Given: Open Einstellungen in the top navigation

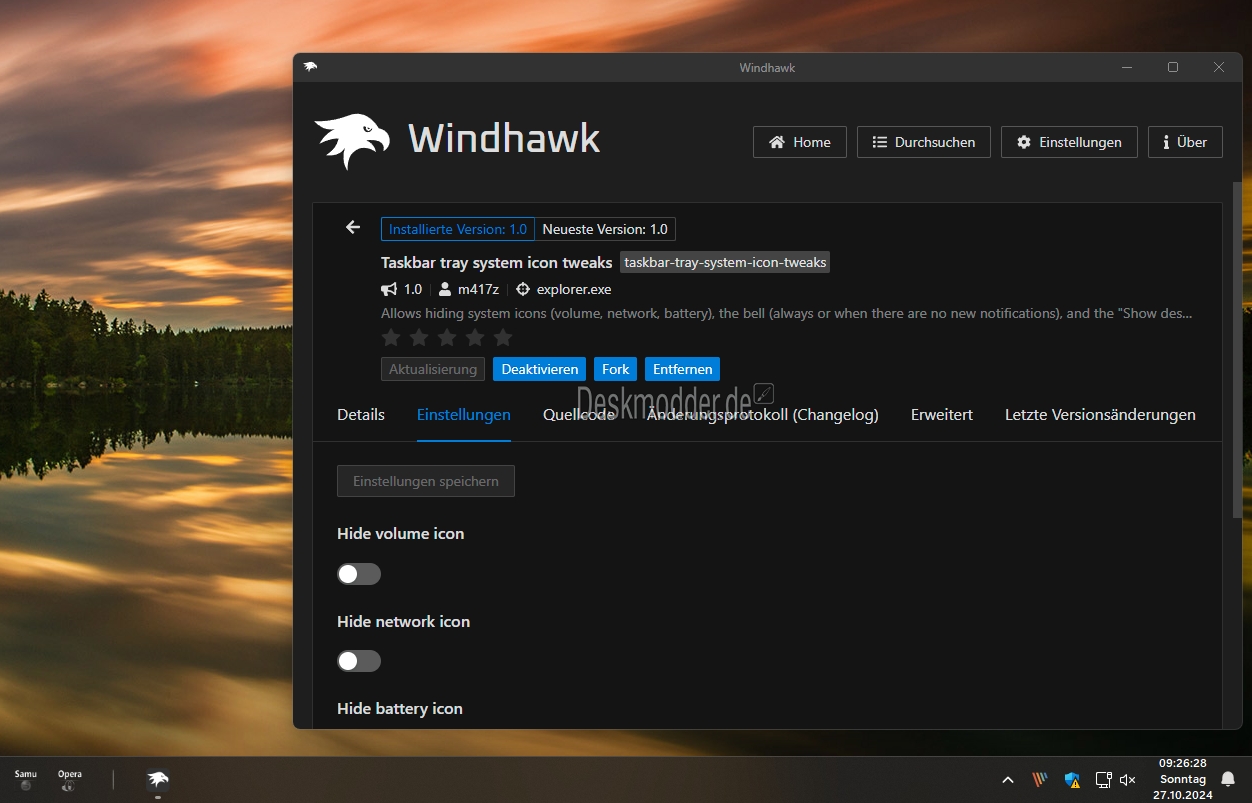Looking at the screenshot, I should 1069,142.
